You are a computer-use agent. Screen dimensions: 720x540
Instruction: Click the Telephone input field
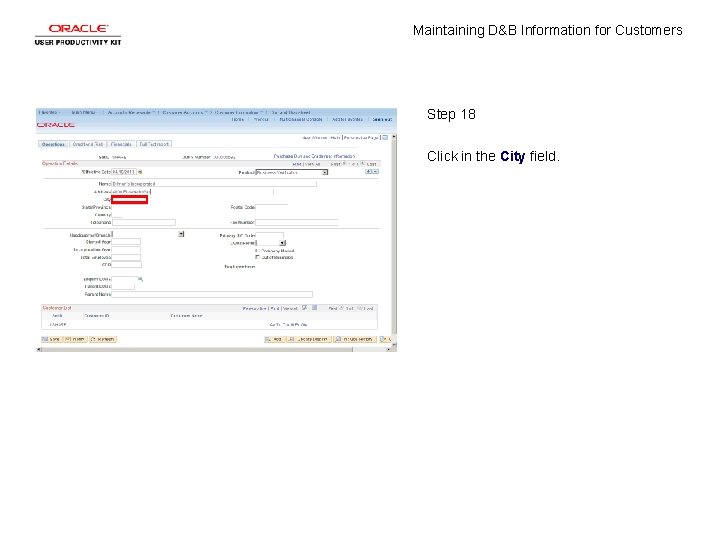[144, 222]
